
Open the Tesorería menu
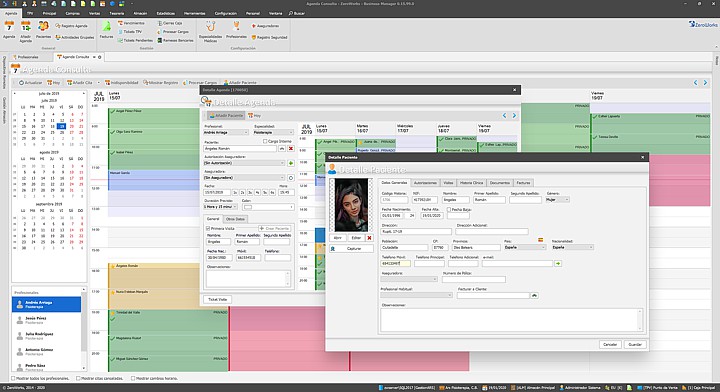pyautogui.click(x=117, y=13)
